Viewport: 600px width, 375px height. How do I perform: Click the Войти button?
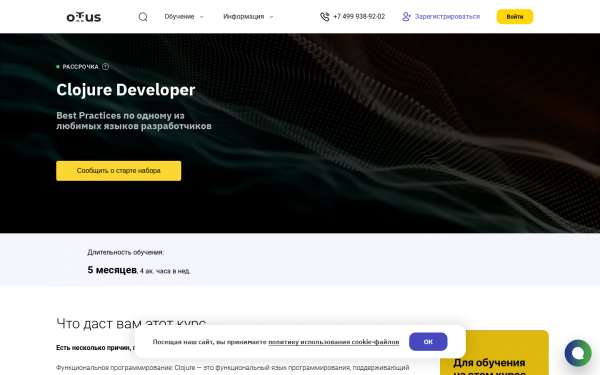coord(515,16)
